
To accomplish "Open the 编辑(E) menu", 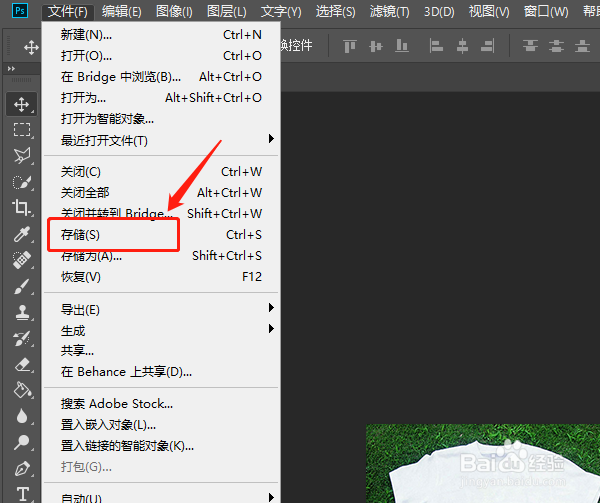I will click(121, 11).
